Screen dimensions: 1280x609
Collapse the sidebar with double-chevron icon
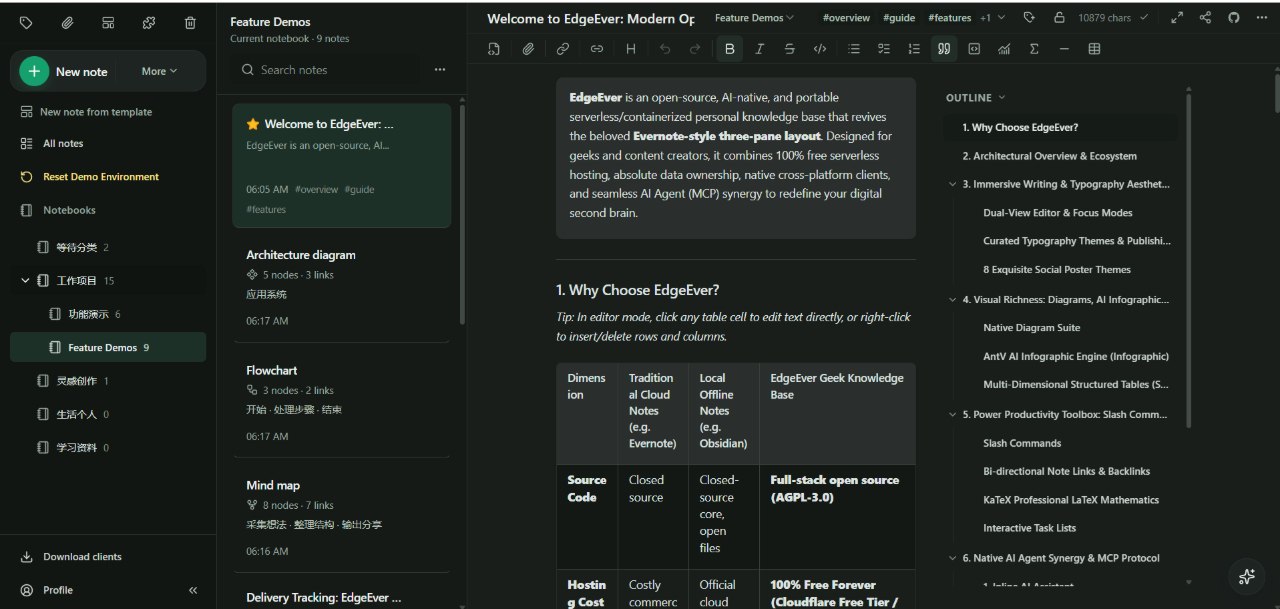click(193, 590)
